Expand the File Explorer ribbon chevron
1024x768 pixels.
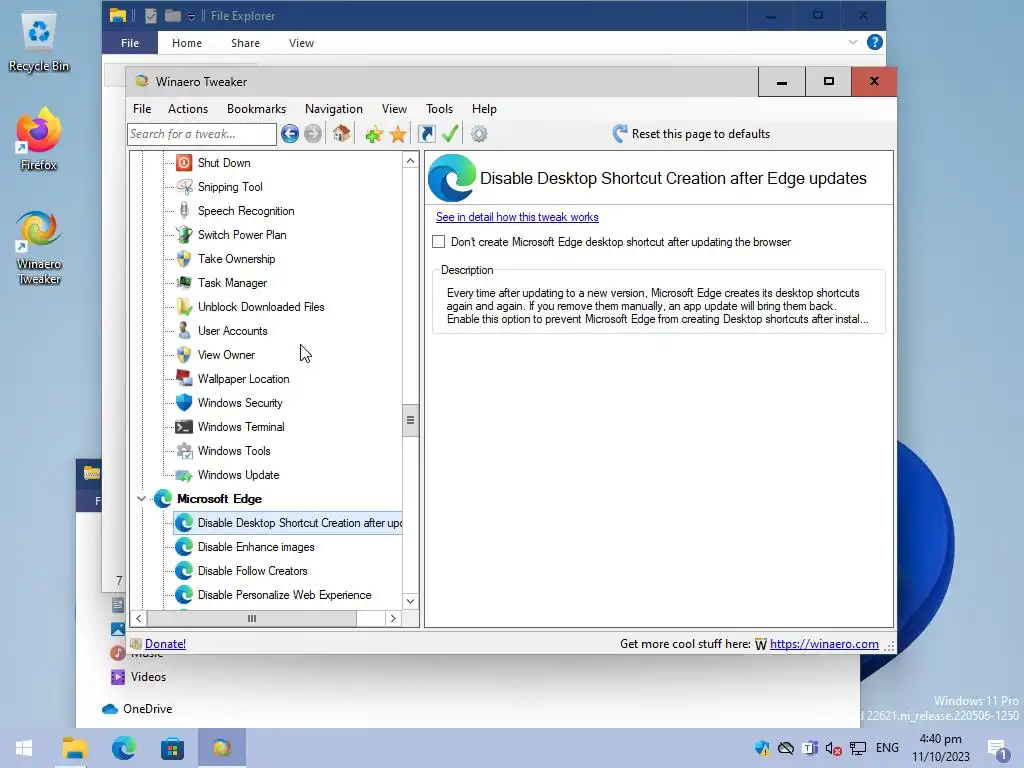(853, 42)
